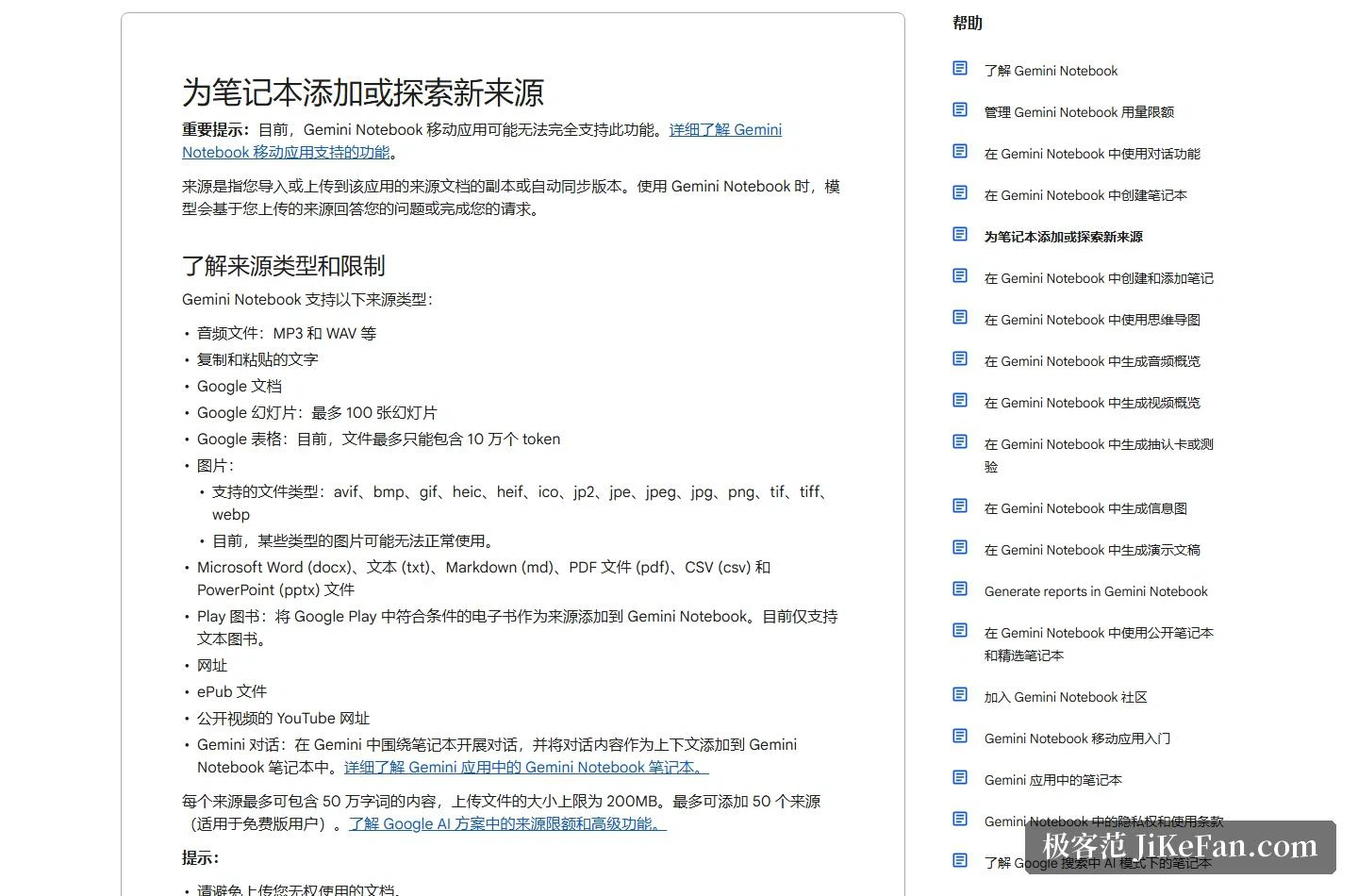Open 在 Gemini Notebook 中创建和添加笔记

(x=1099, y=278)
